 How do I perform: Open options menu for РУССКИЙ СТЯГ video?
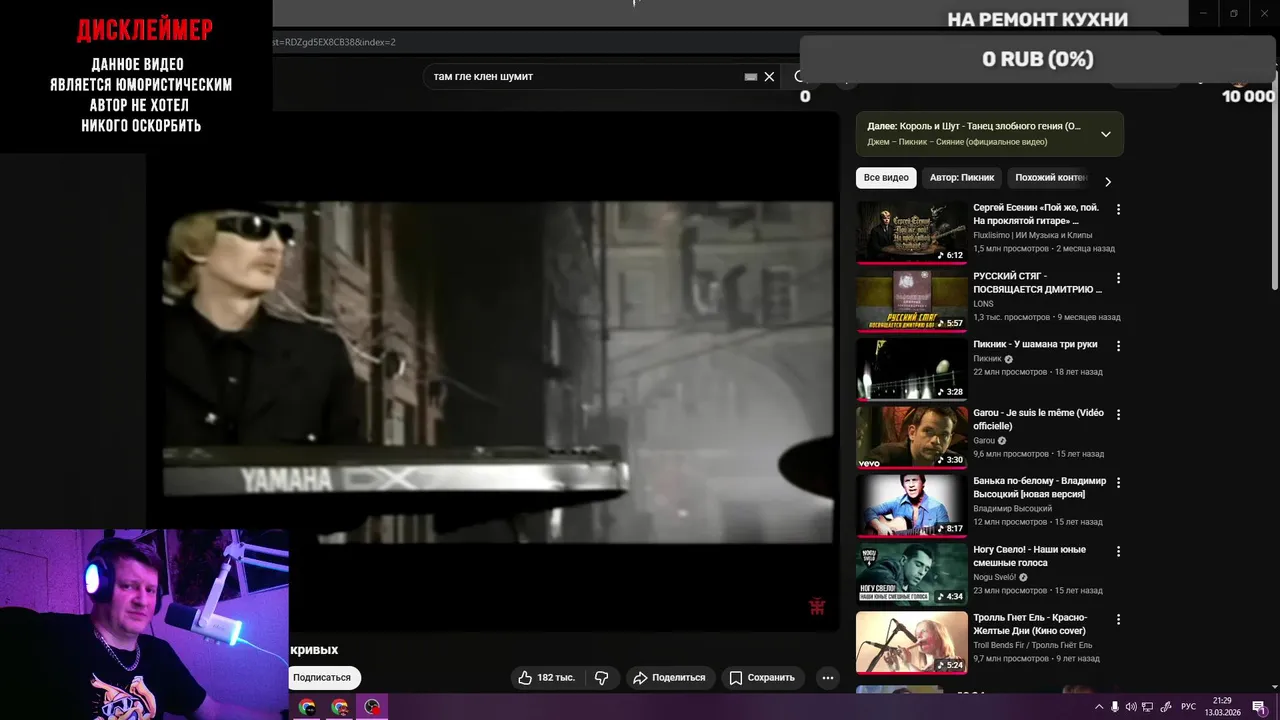[1118, 278]
